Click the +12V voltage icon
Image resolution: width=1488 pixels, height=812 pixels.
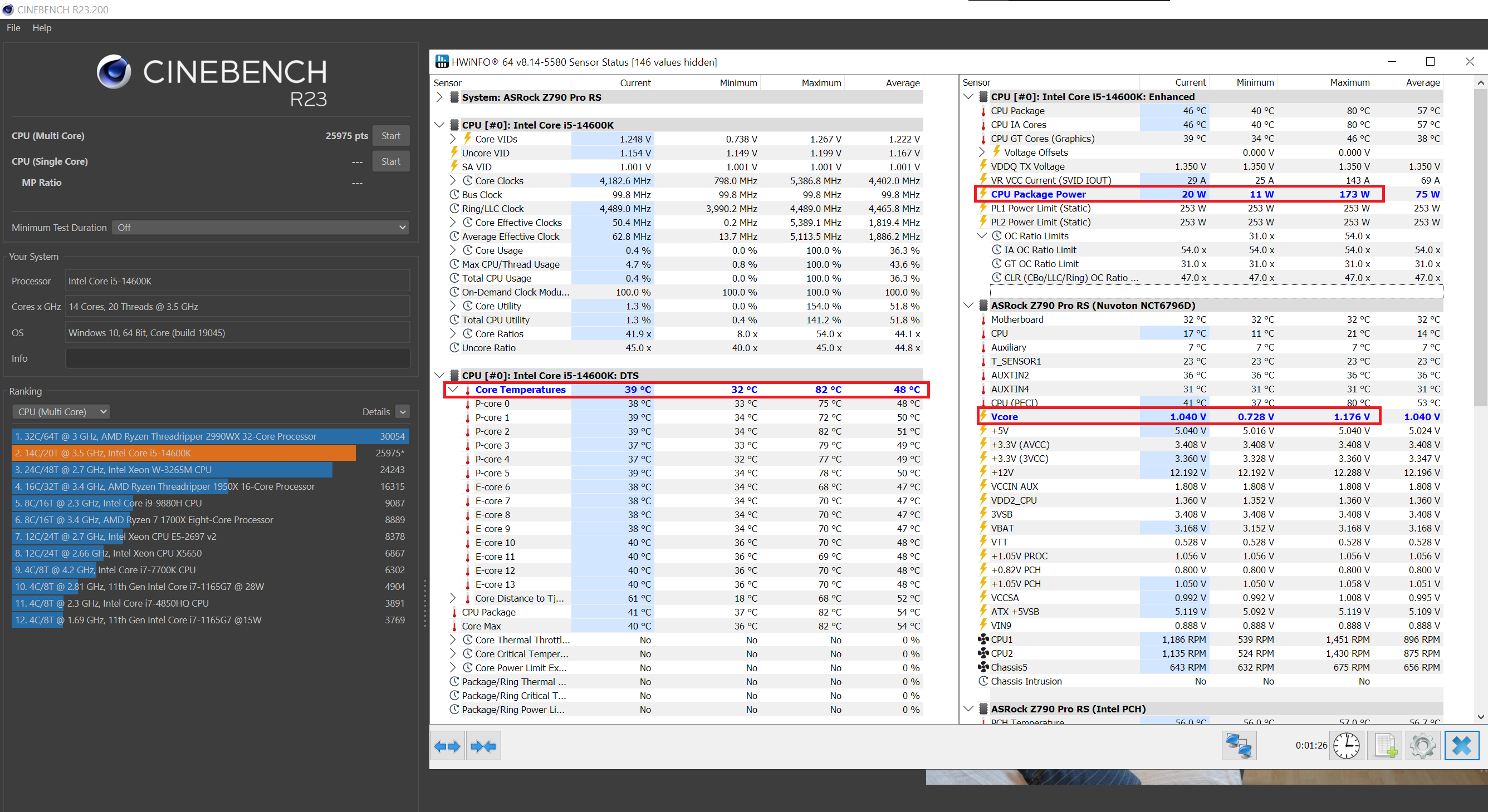pos(983,472)
